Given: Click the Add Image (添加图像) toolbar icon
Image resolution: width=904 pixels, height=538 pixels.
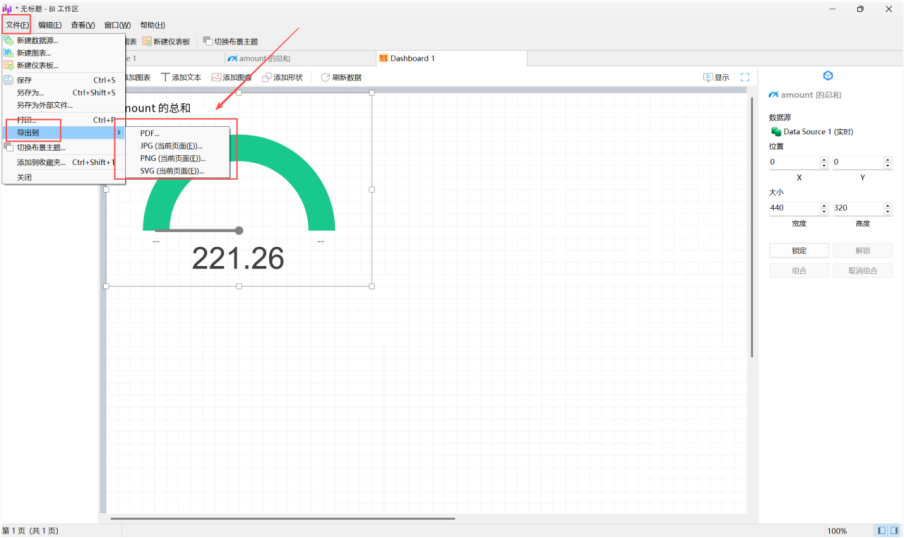Looking at the screenshot, I should 216,77.
